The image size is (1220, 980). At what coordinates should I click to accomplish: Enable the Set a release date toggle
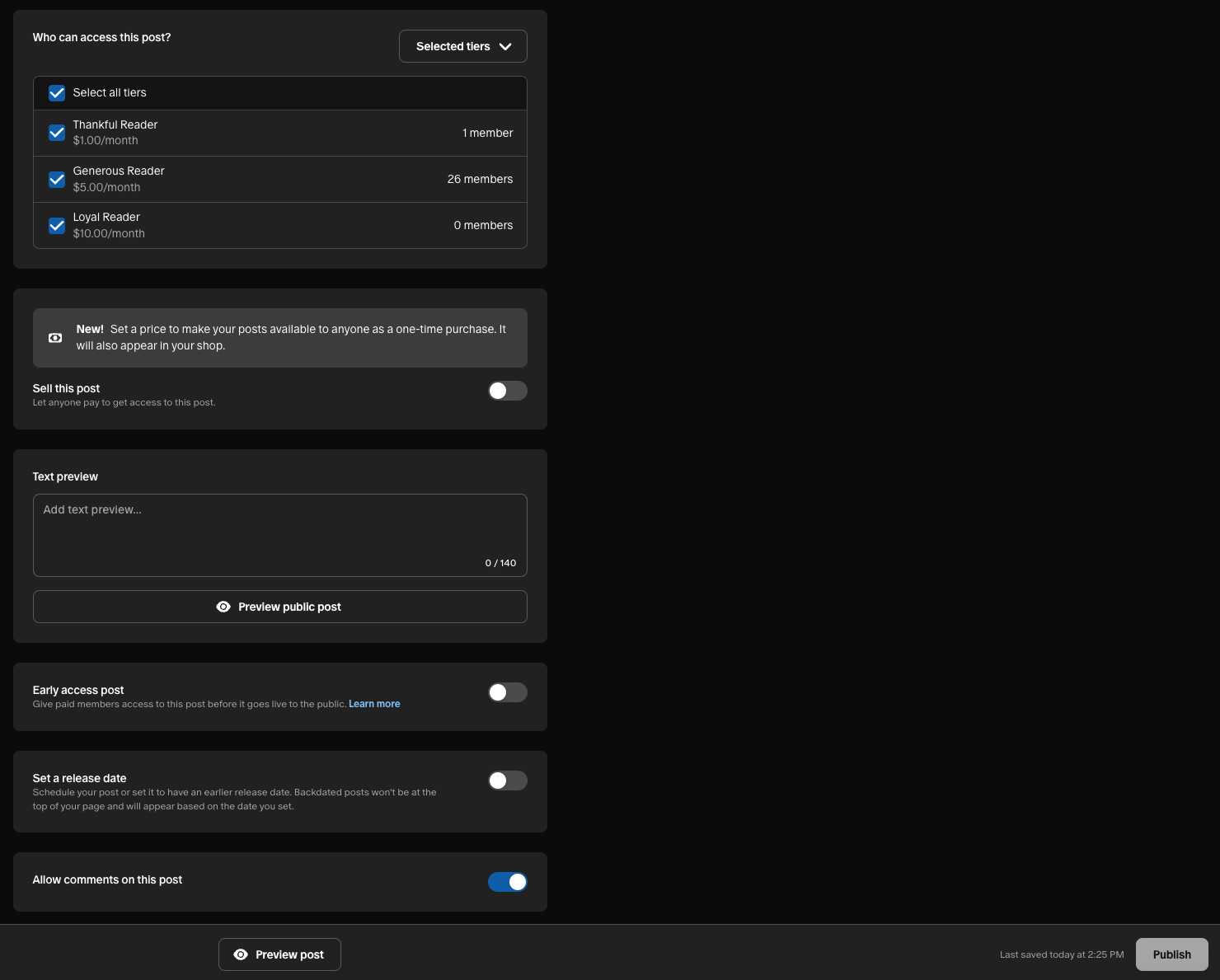tap(507, 781)
